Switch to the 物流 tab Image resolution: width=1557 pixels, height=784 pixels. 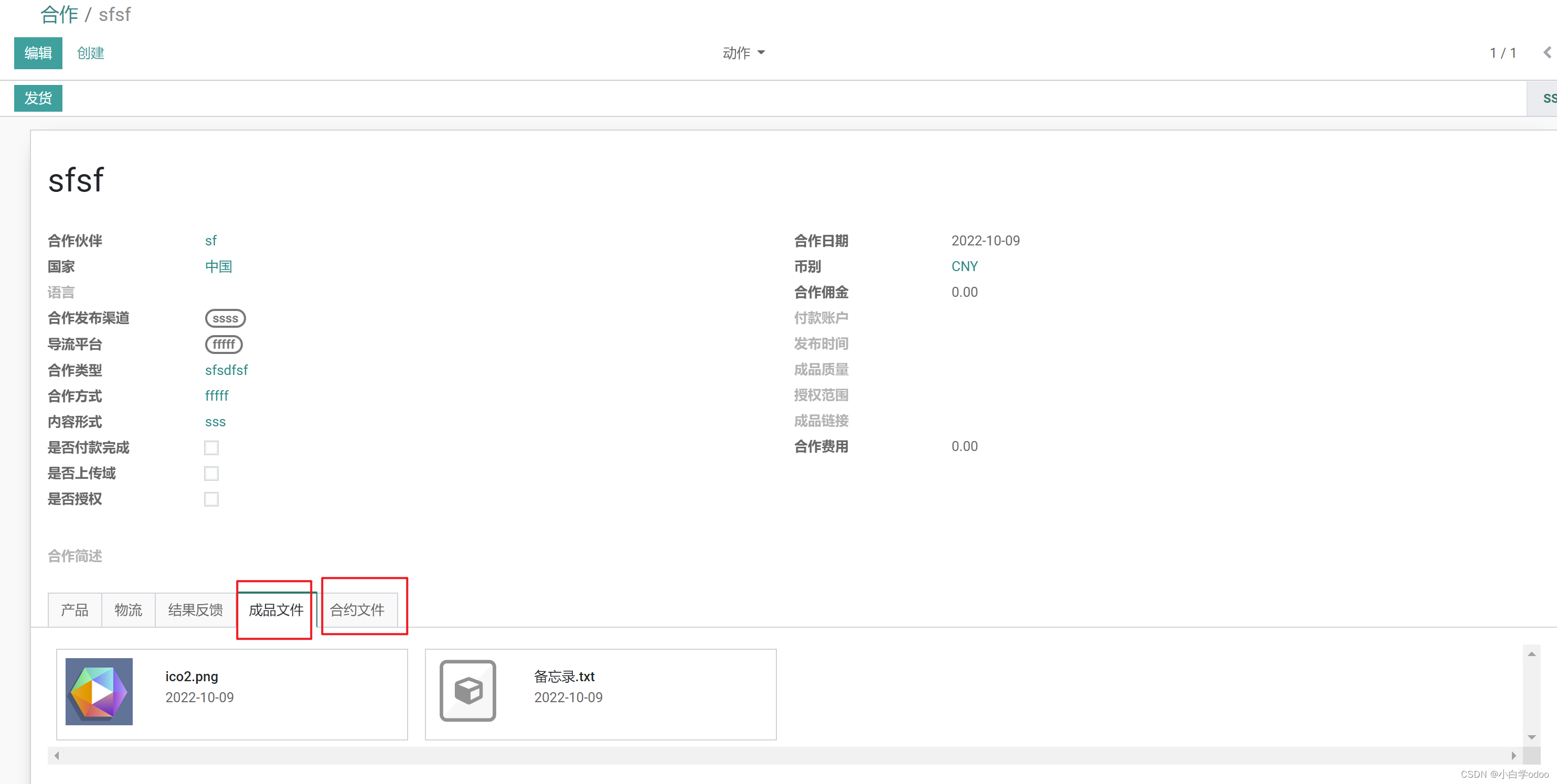click(127, 609)
